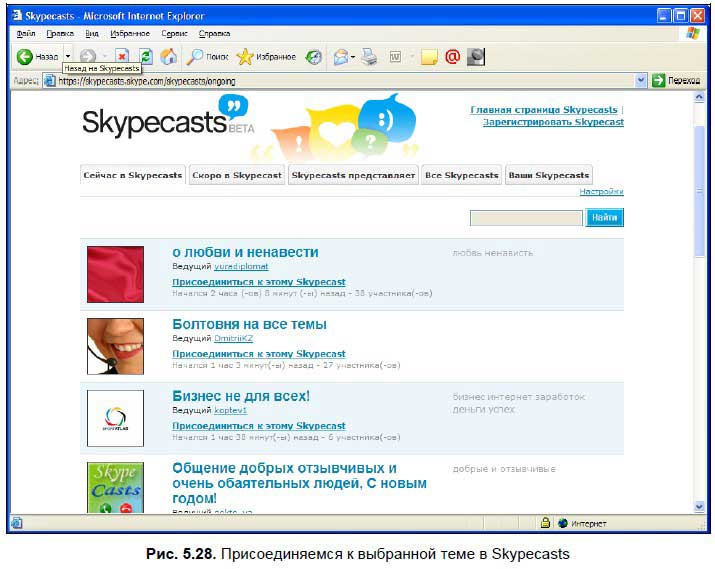Switch to the Скоро в Skypecast tab

tap(236, 175)
